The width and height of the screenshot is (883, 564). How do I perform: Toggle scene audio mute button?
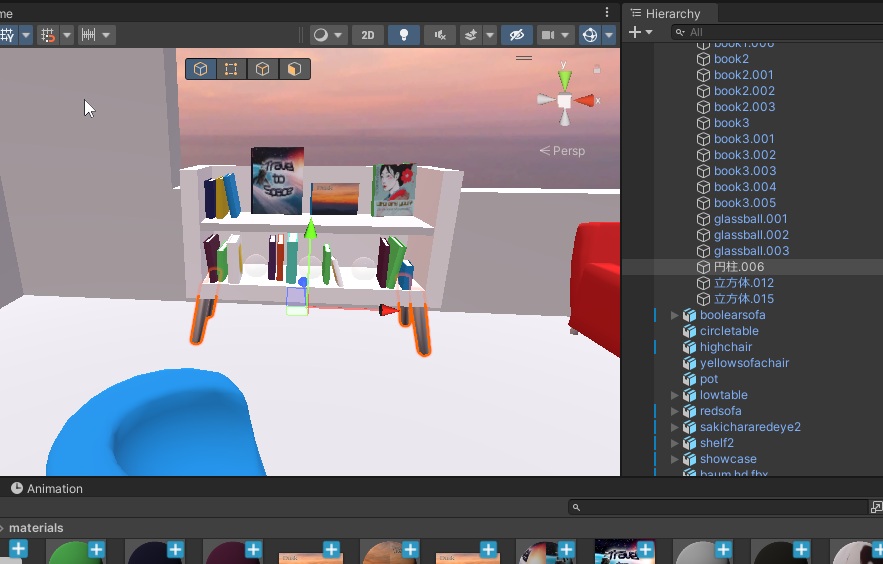point(439,35)
